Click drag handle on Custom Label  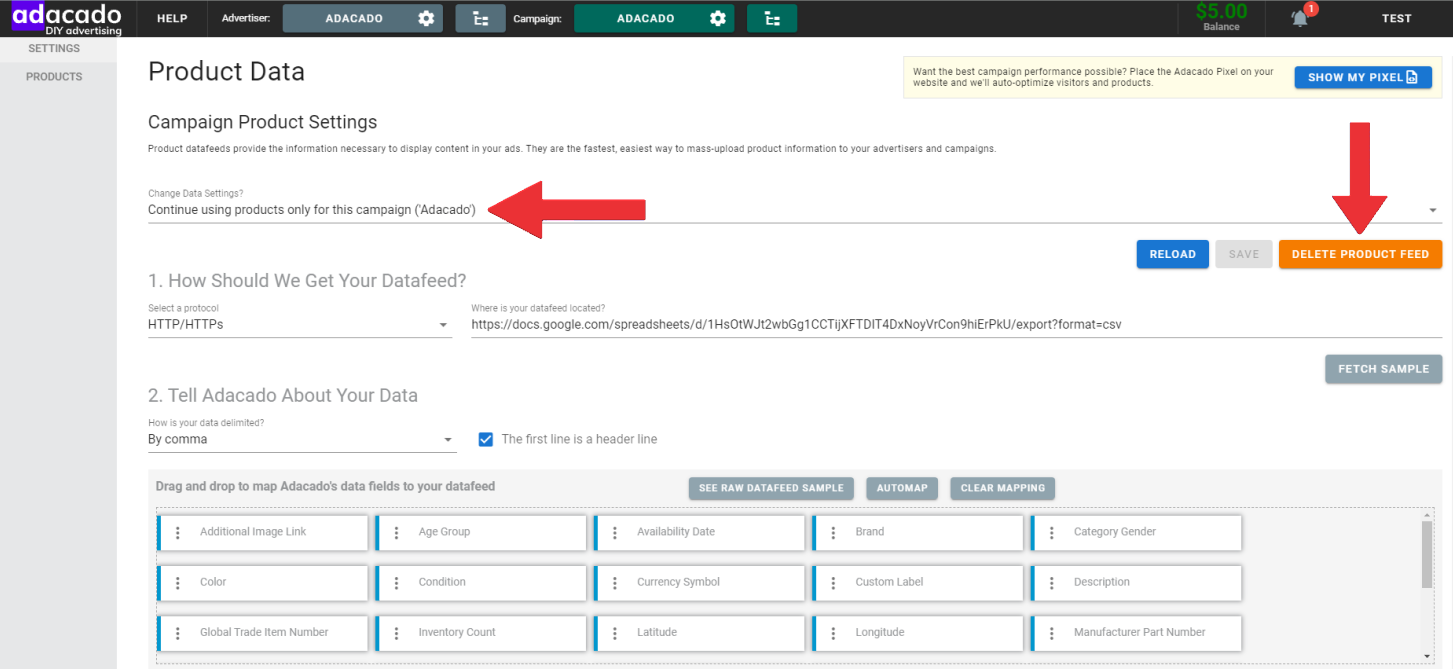pos(833,582)
